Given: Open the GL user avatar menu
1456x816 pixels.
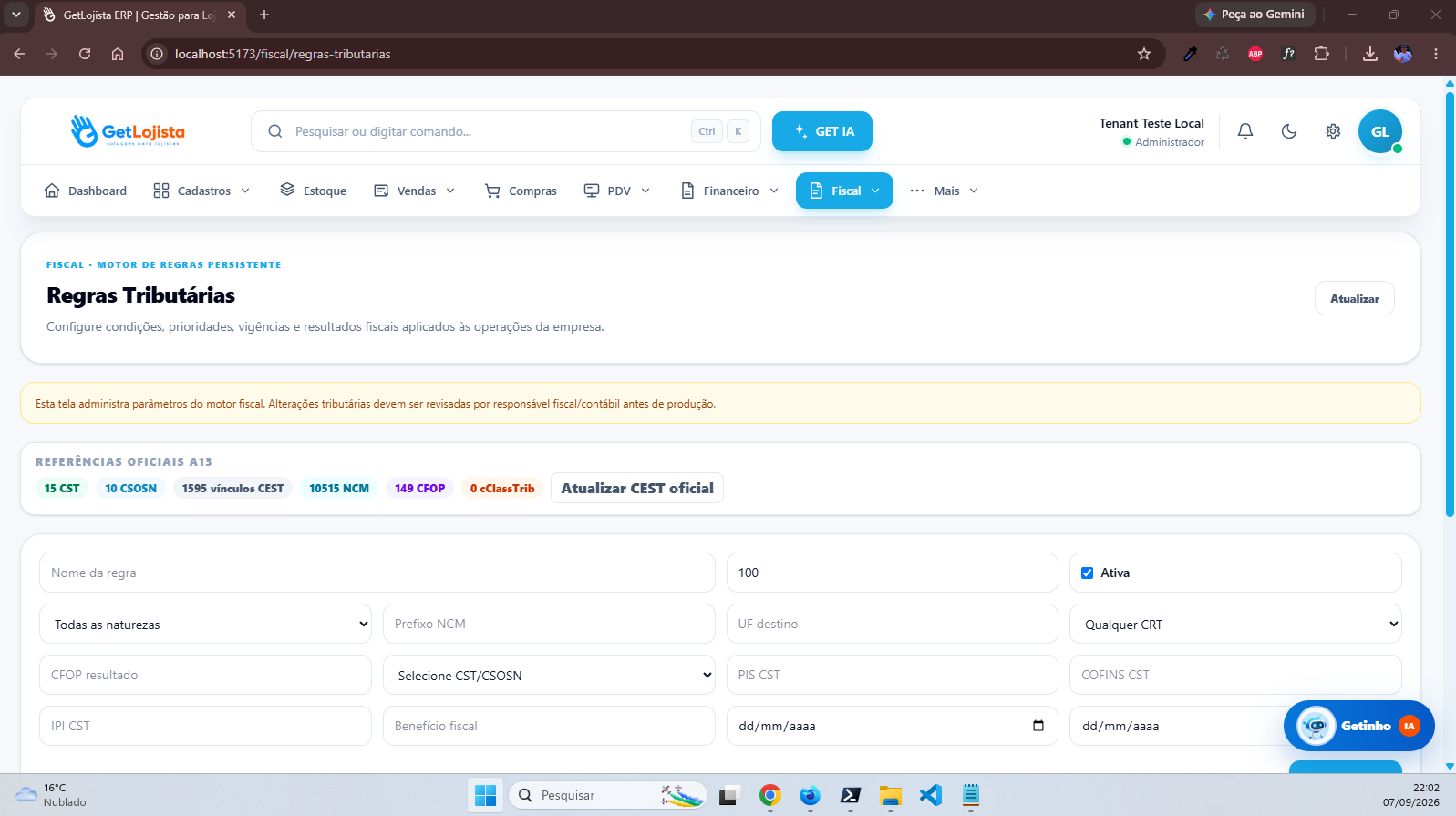Looking at the screenshot, I should [x=1380, y=131].
